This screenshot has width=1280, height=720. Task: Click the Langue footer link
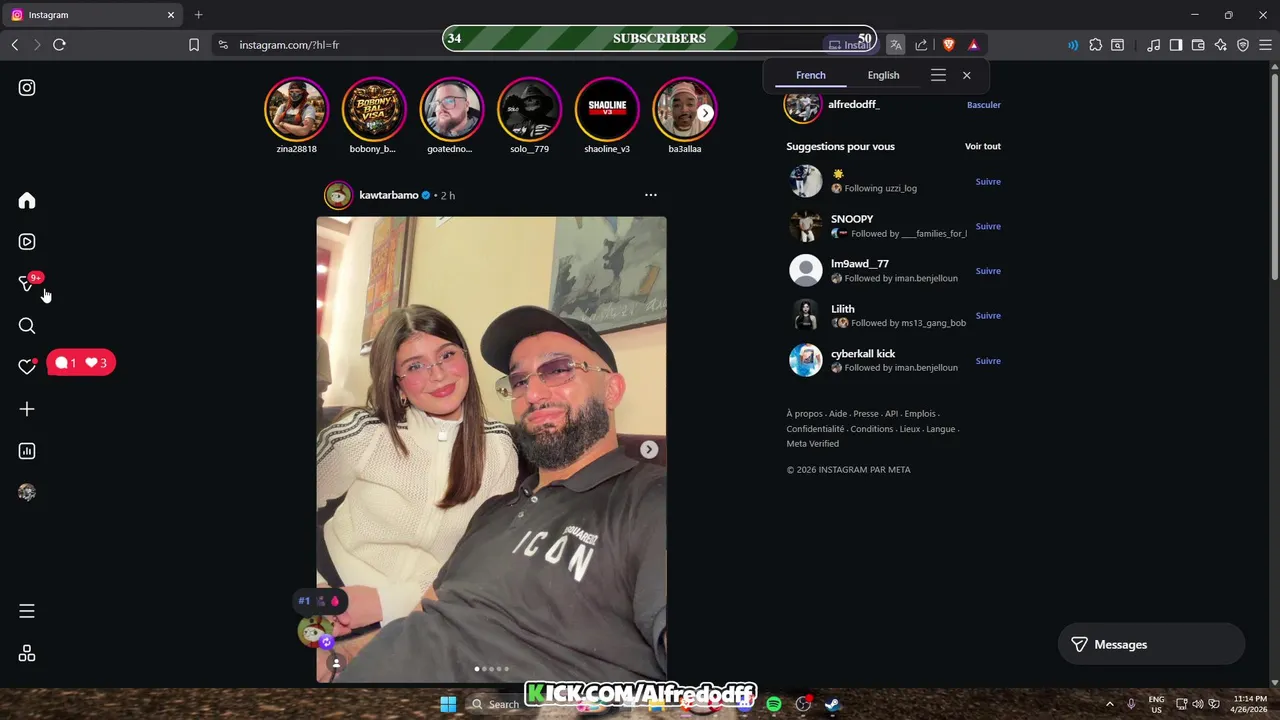(940, 429)
